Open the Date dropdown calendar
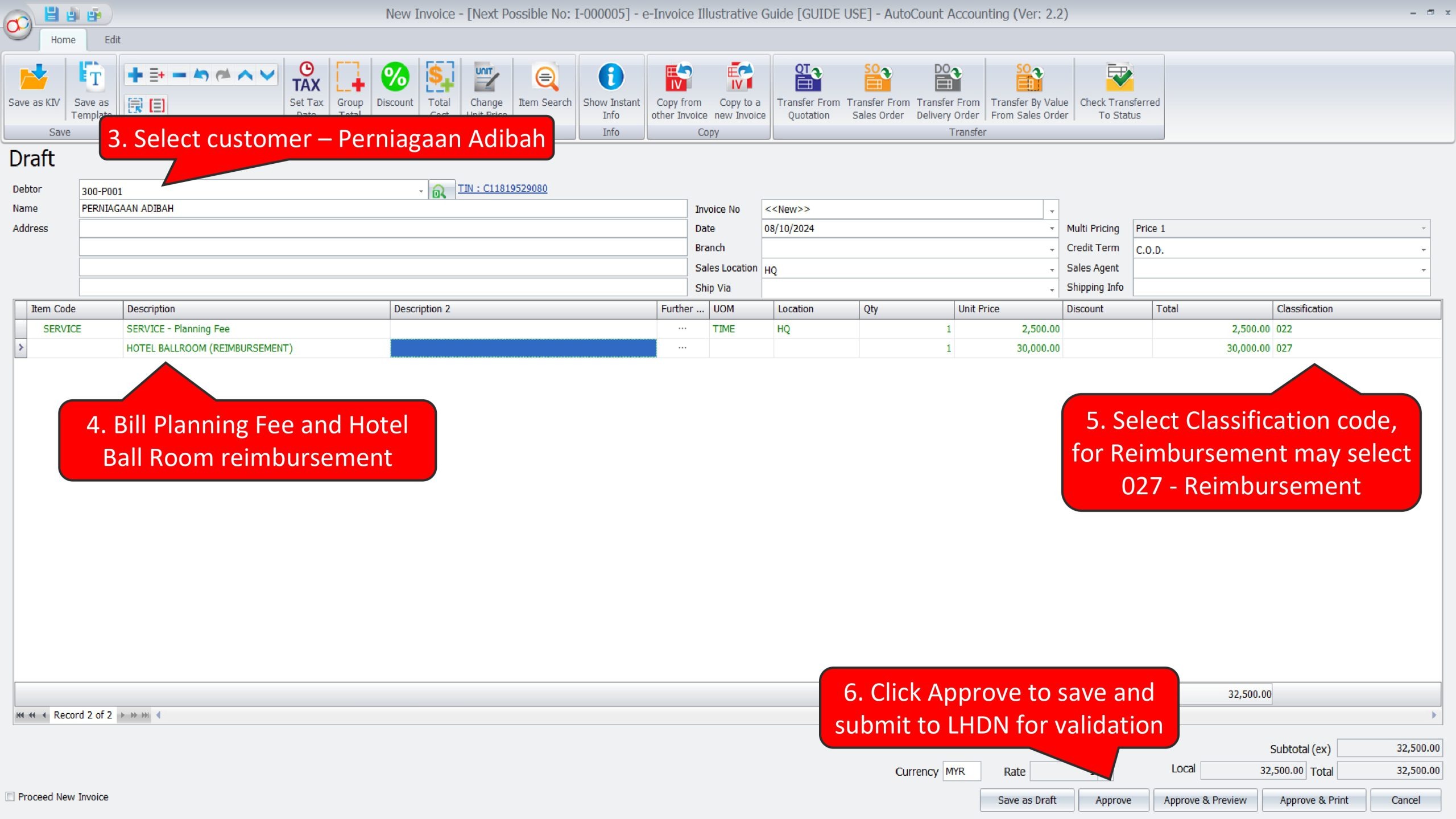The width and height of the screenshot is (1456, 819). click(1052, 229)
